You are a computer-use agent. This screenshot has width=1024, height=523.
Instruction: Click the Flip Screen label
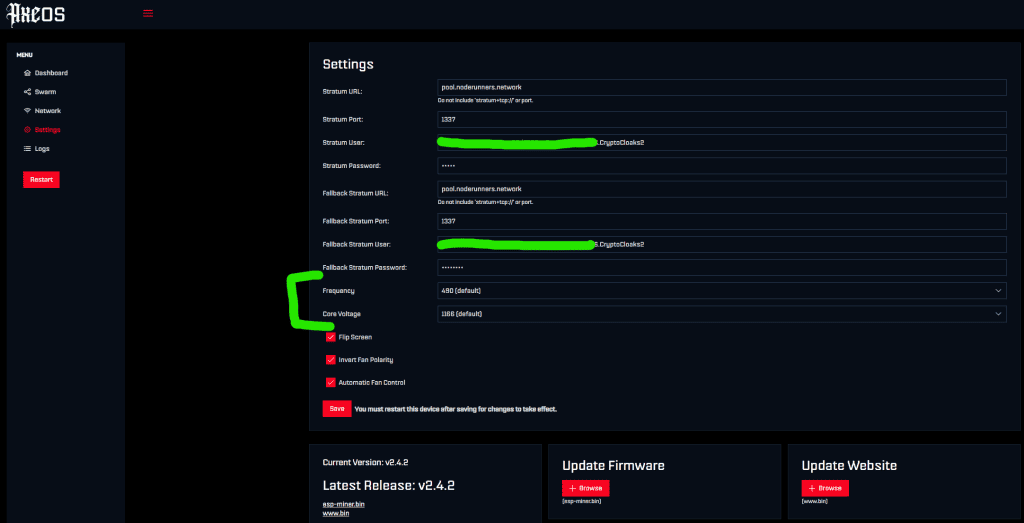(x=355, y=337)
